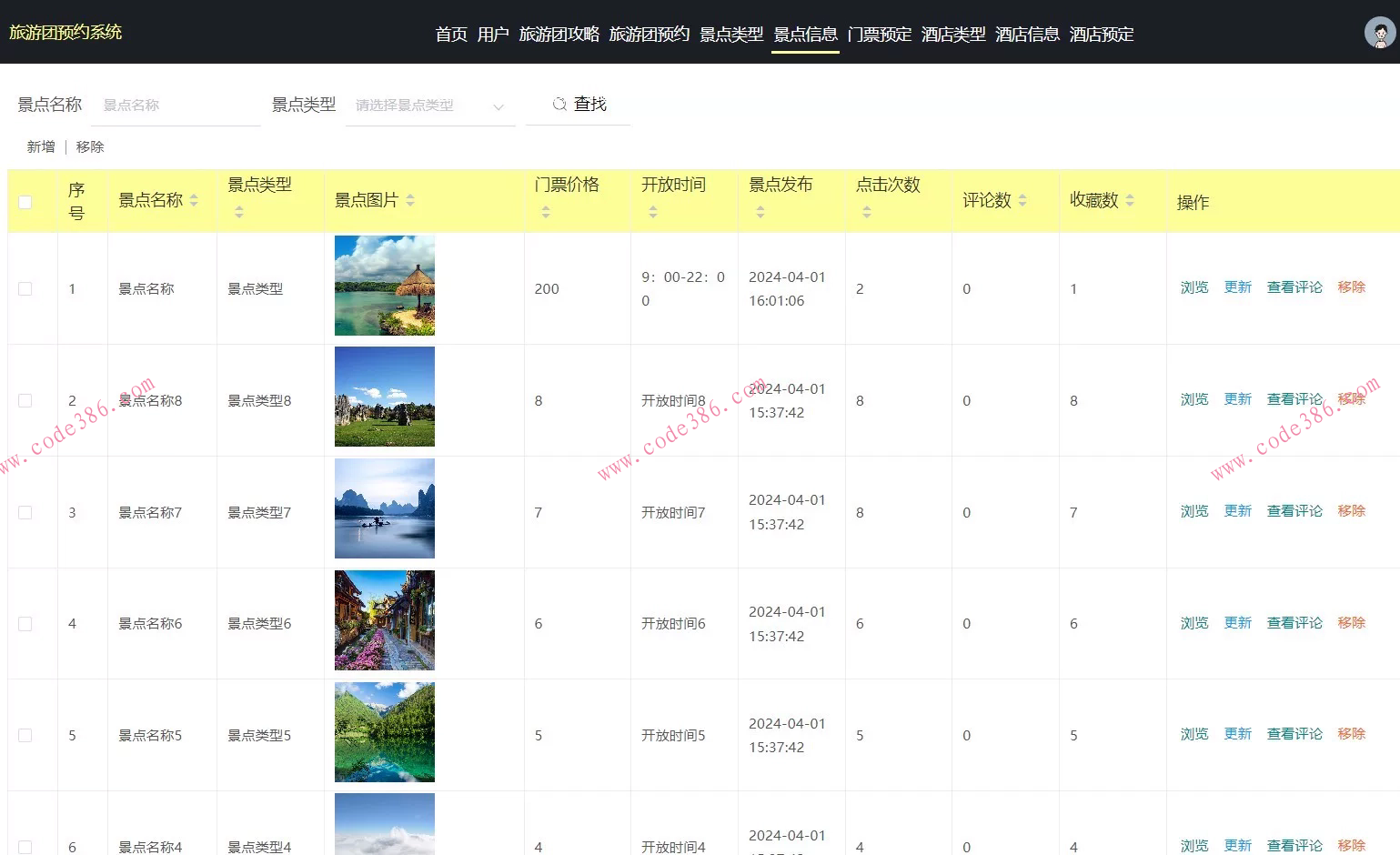This screenshot has width=1400, height=855.
Task: Sort by 开放时间 column arrows
Action: point(653,212)
